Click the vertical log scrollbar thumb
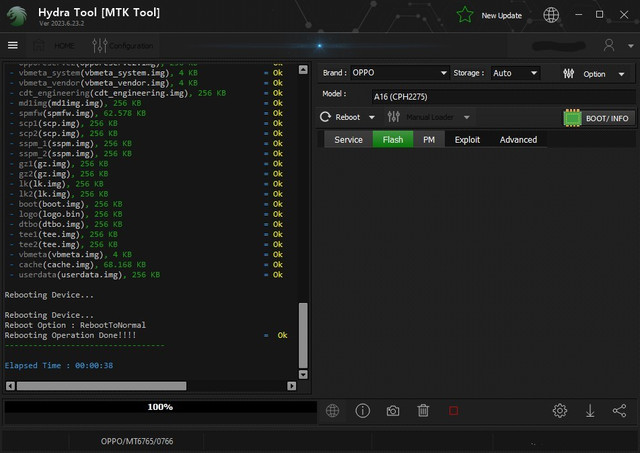 [x=303, y=335]
